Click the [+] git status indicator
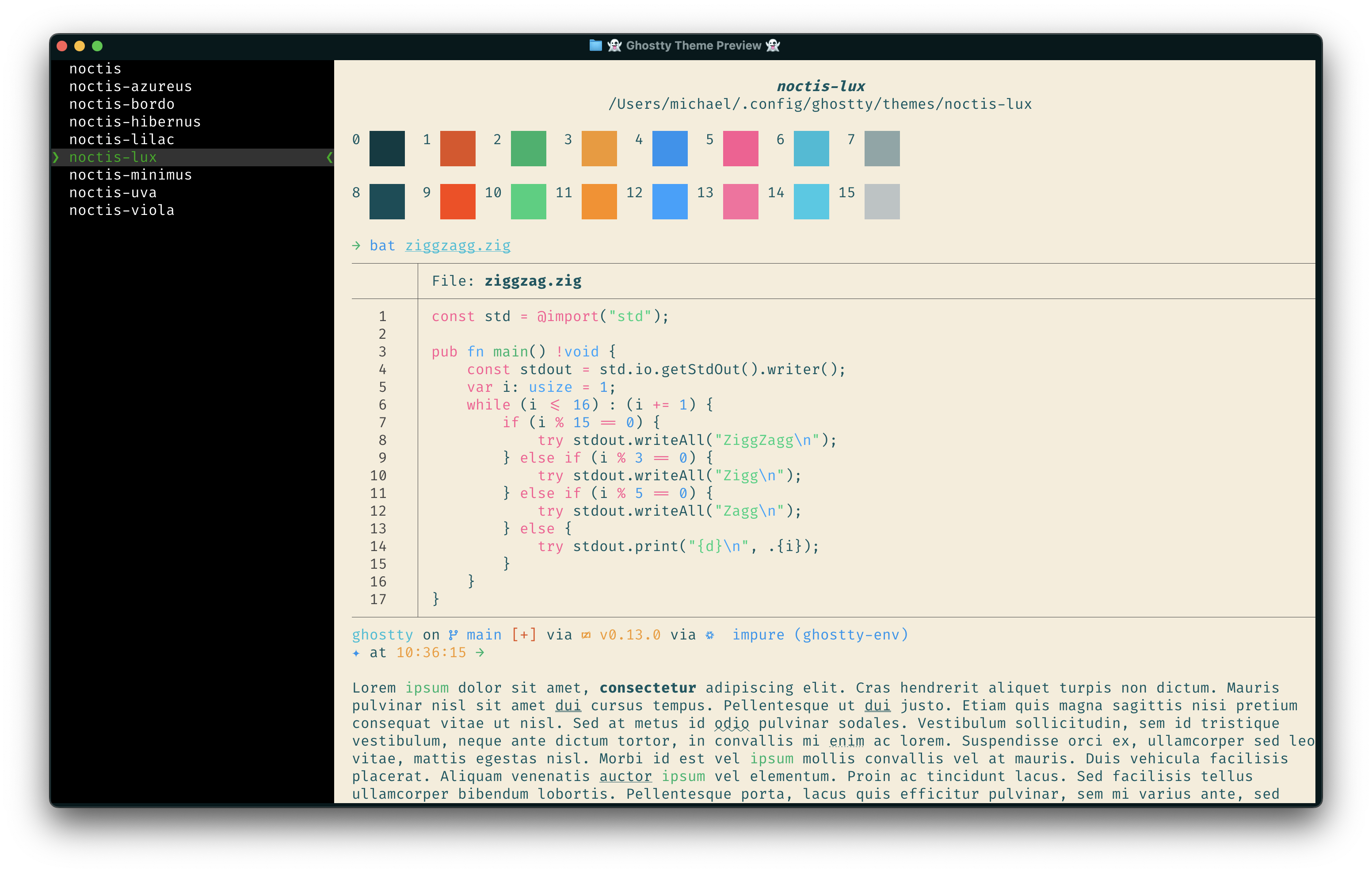This screenshot has width=1372, height=873. 524,635
